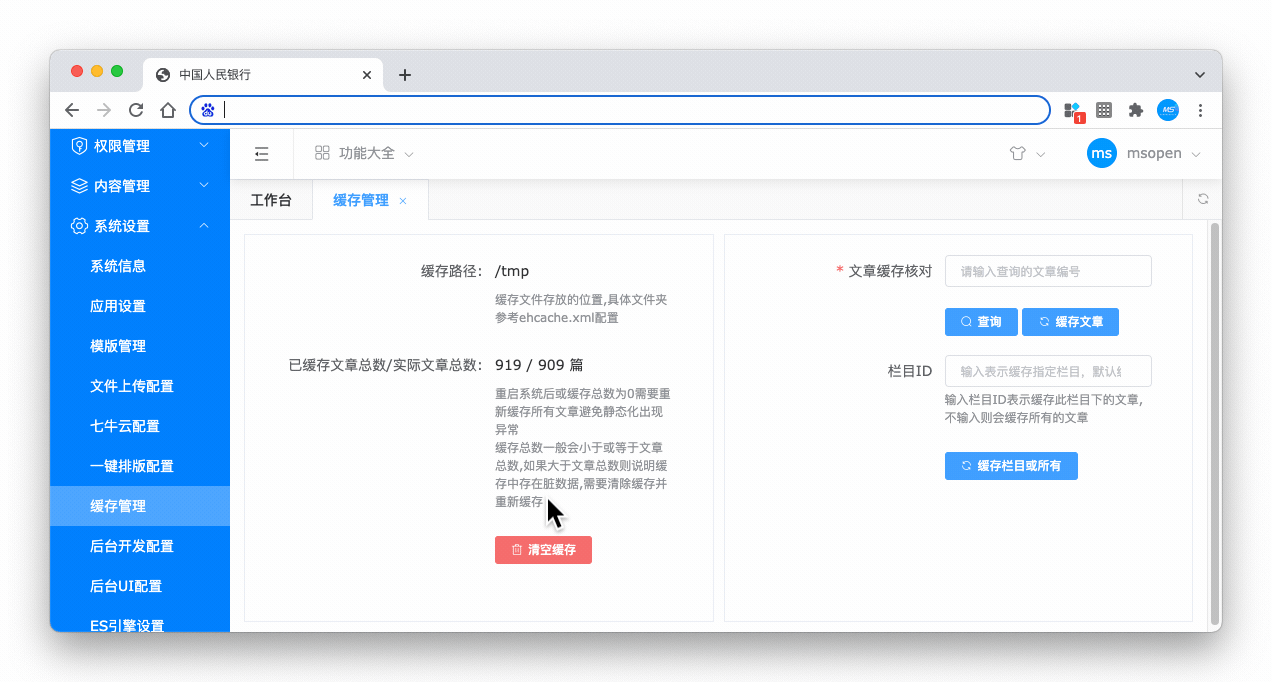Click the 查询 search button
Screen dimensions: 1272x682
coord(981,322)
